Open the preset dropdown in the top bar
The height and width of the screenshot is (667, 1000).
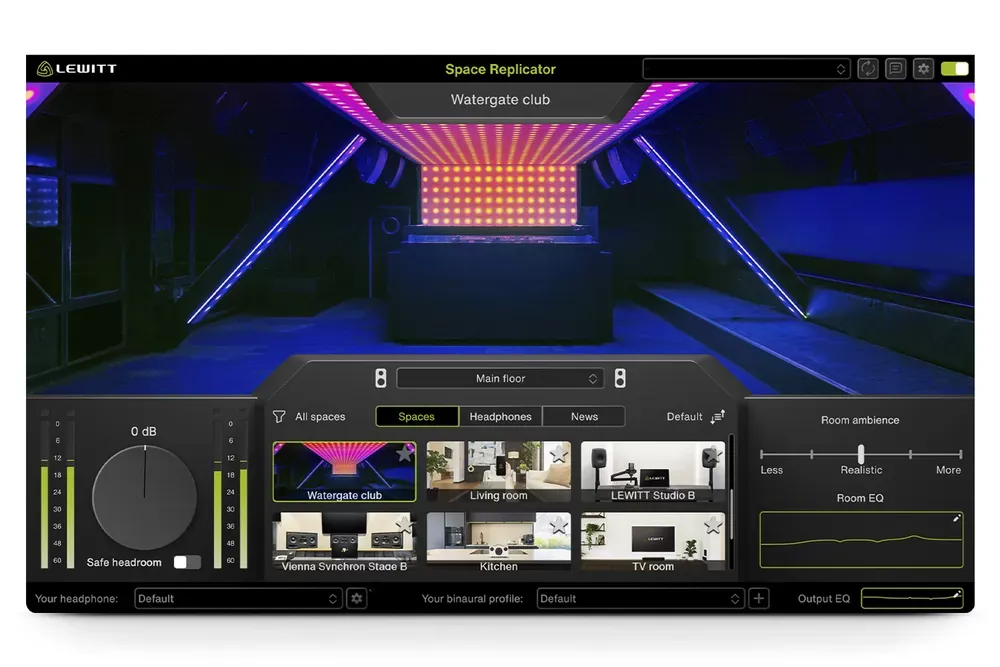(746, 69)
